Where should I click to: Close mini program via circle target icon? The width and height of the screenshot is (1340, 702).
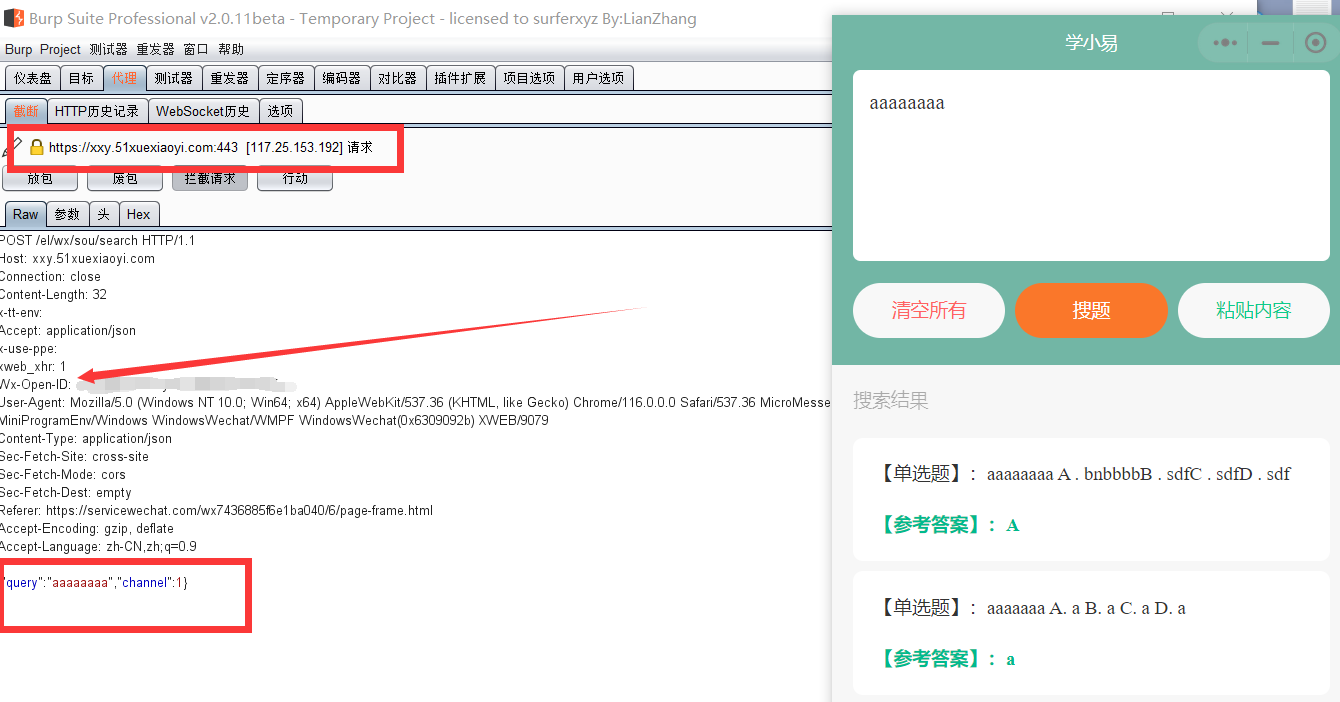pos(1315,43)
